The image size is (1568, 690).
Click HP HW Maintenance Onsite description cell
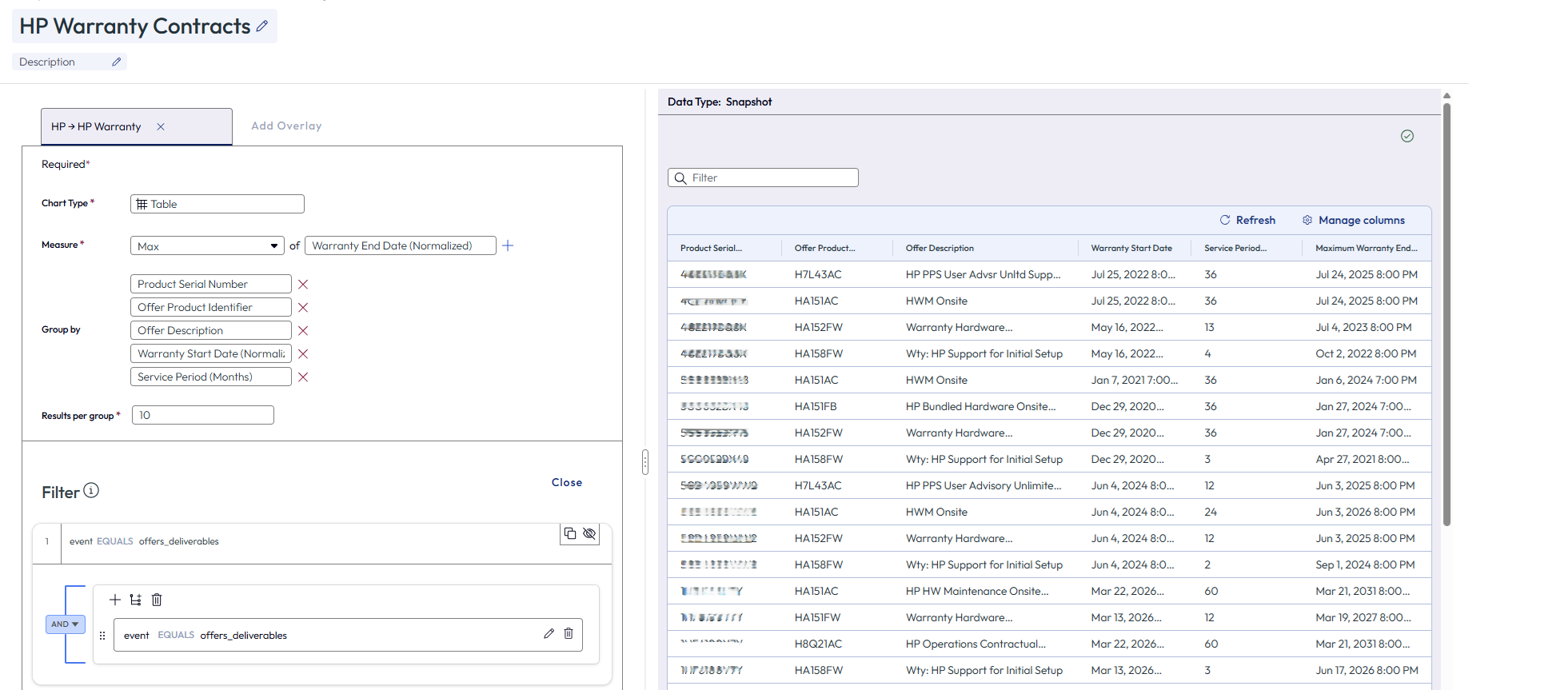coord(977,591)
